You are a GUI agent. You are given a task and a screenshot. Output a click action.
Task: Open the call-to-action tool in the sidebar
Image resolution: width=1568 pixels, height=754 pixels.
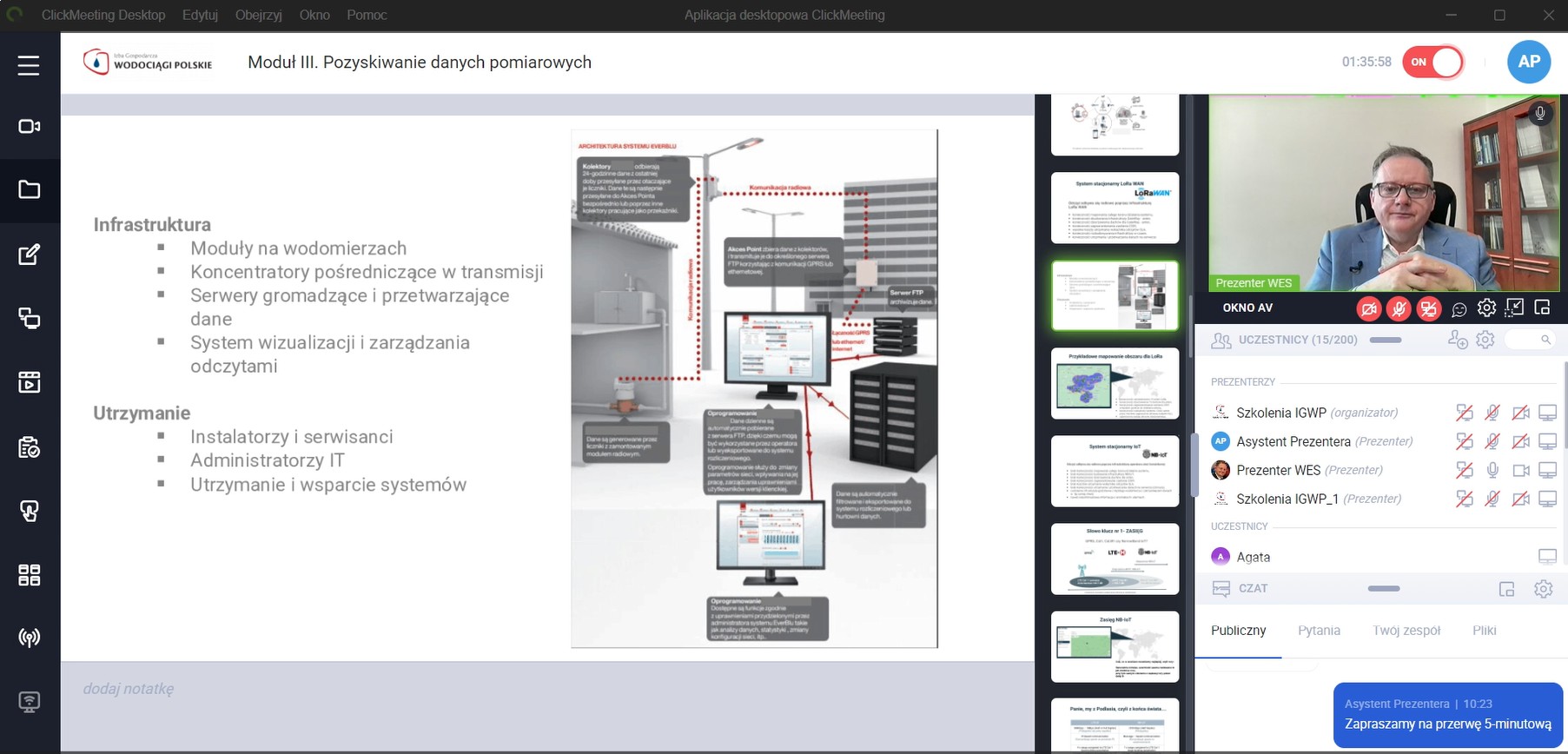click(29, 511)
